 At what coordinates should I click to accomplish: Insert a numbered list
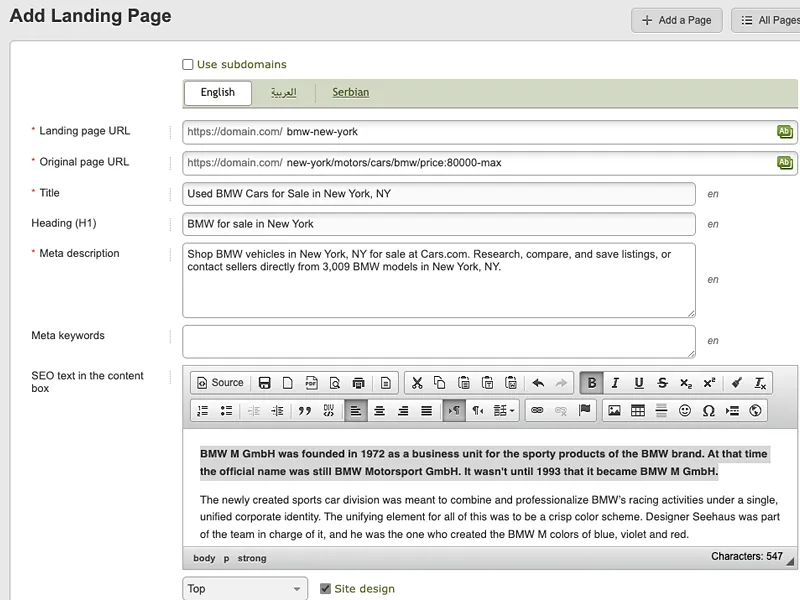coord(203,410)
